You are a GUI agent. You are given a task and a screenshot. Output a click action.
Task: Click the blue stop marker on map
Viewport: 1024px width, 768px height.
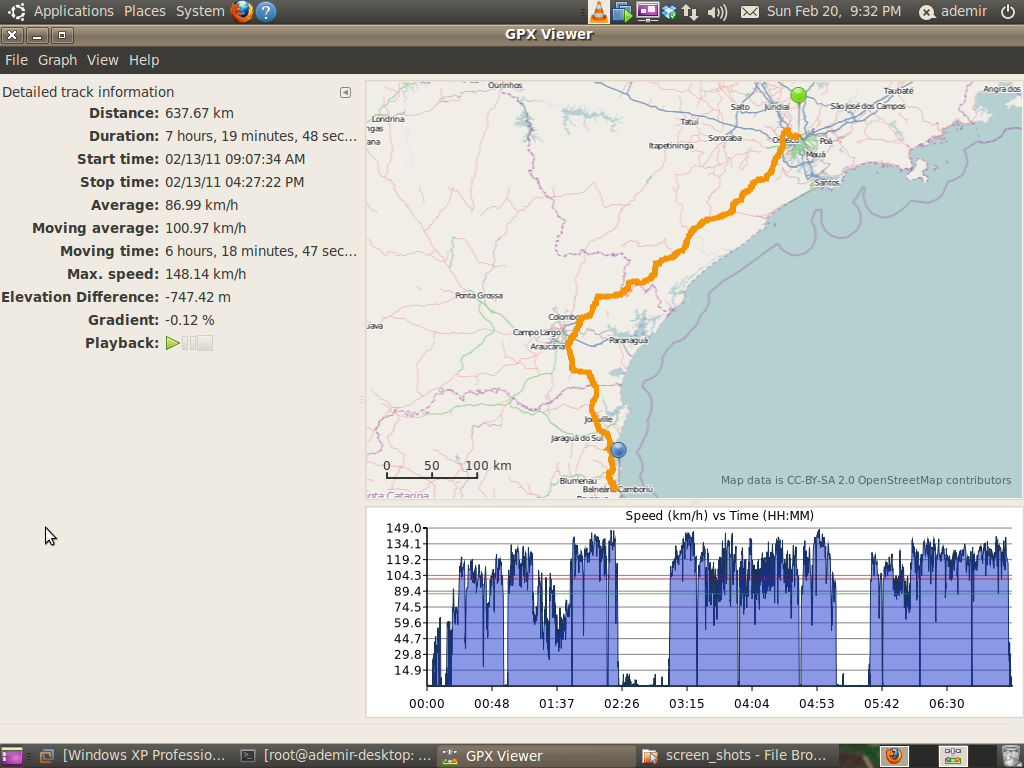tap(618, 450)
